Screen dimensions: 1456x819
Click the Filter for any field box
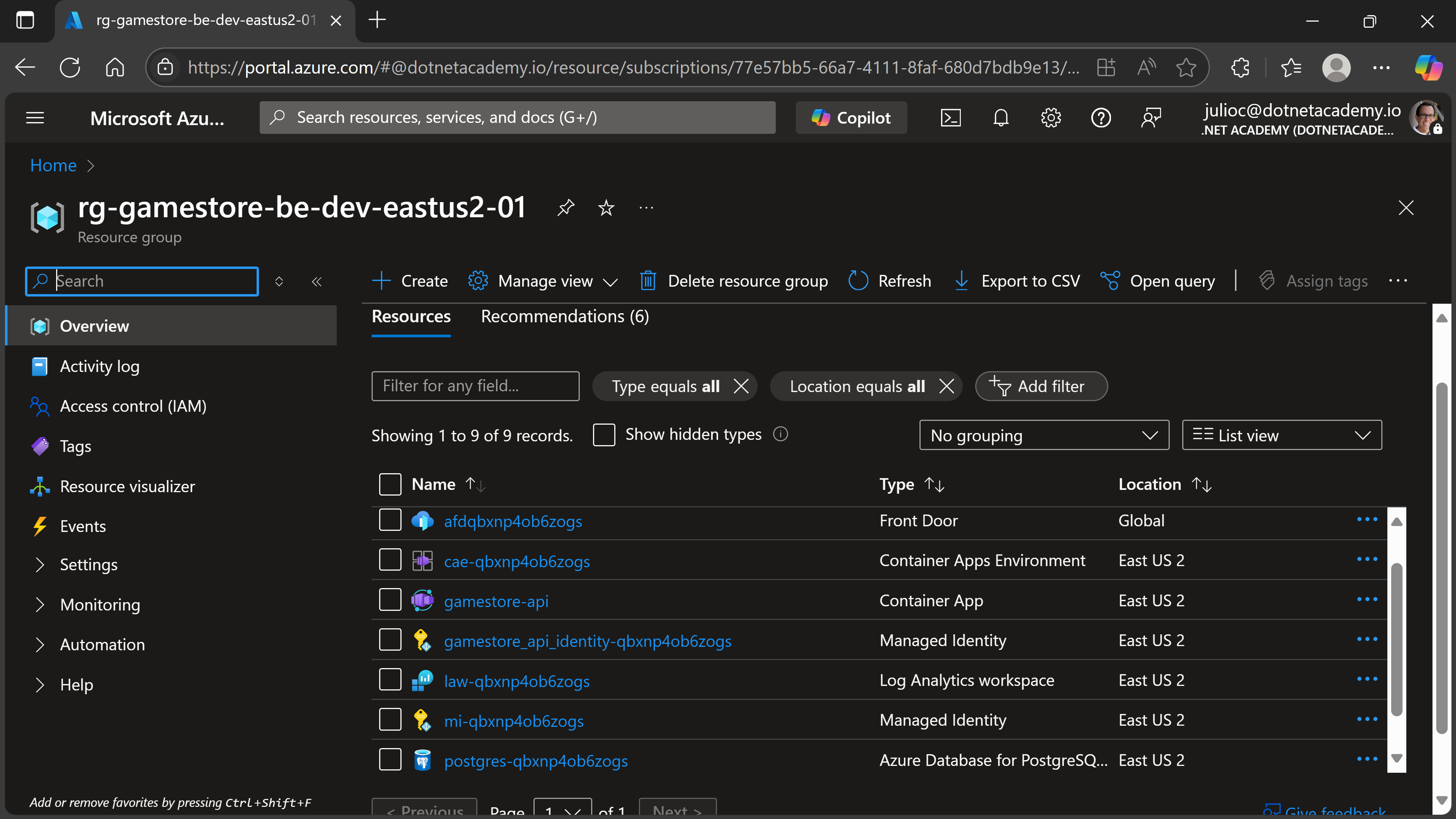(475, 386)
